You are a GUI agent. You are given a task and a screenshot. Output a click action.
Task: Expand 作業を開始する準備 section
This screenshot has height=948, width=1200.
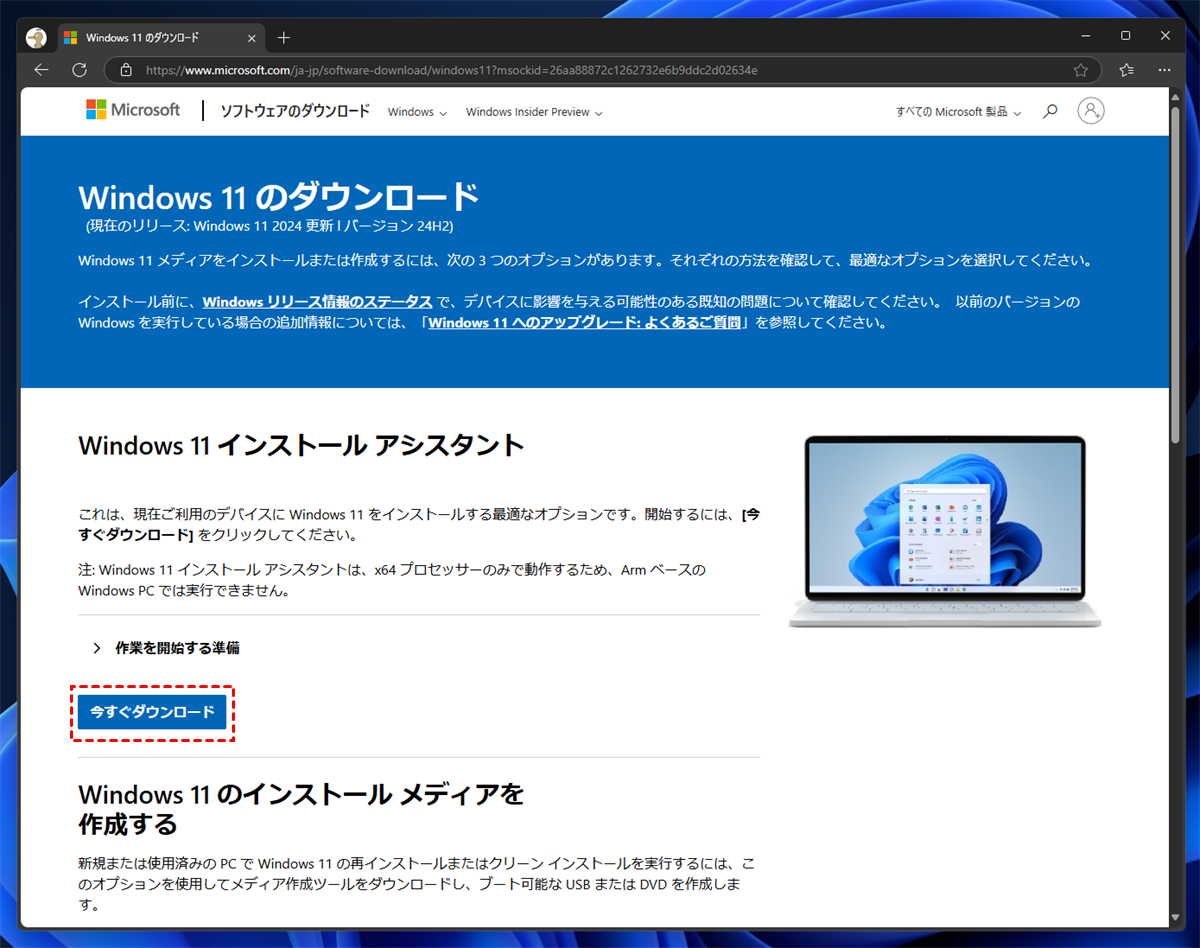166,648
